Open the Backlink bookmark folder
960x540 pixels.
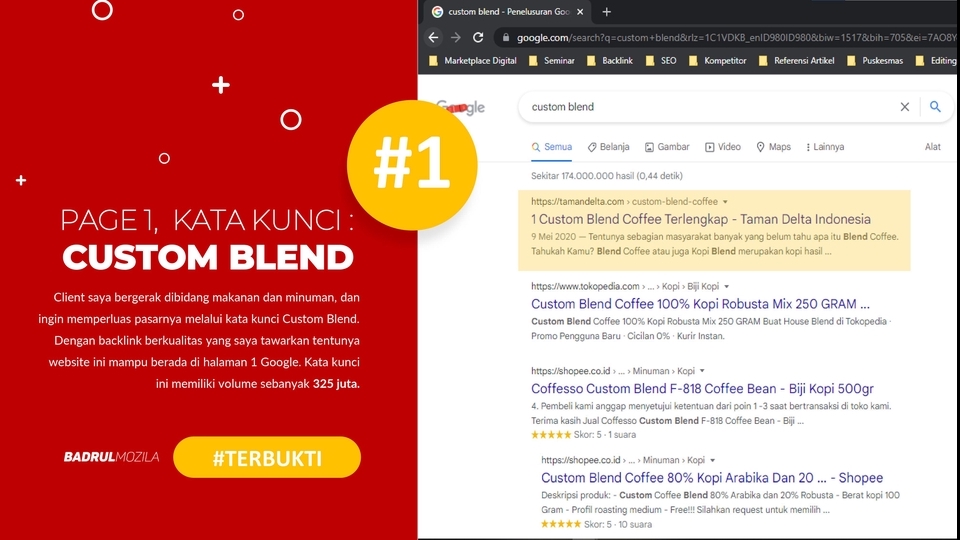[610, 61]
